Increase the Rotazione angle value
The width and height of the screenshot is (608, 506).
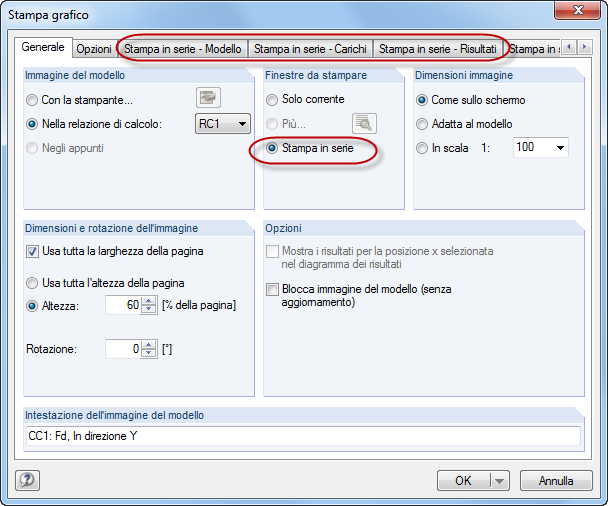coord(149,344)
